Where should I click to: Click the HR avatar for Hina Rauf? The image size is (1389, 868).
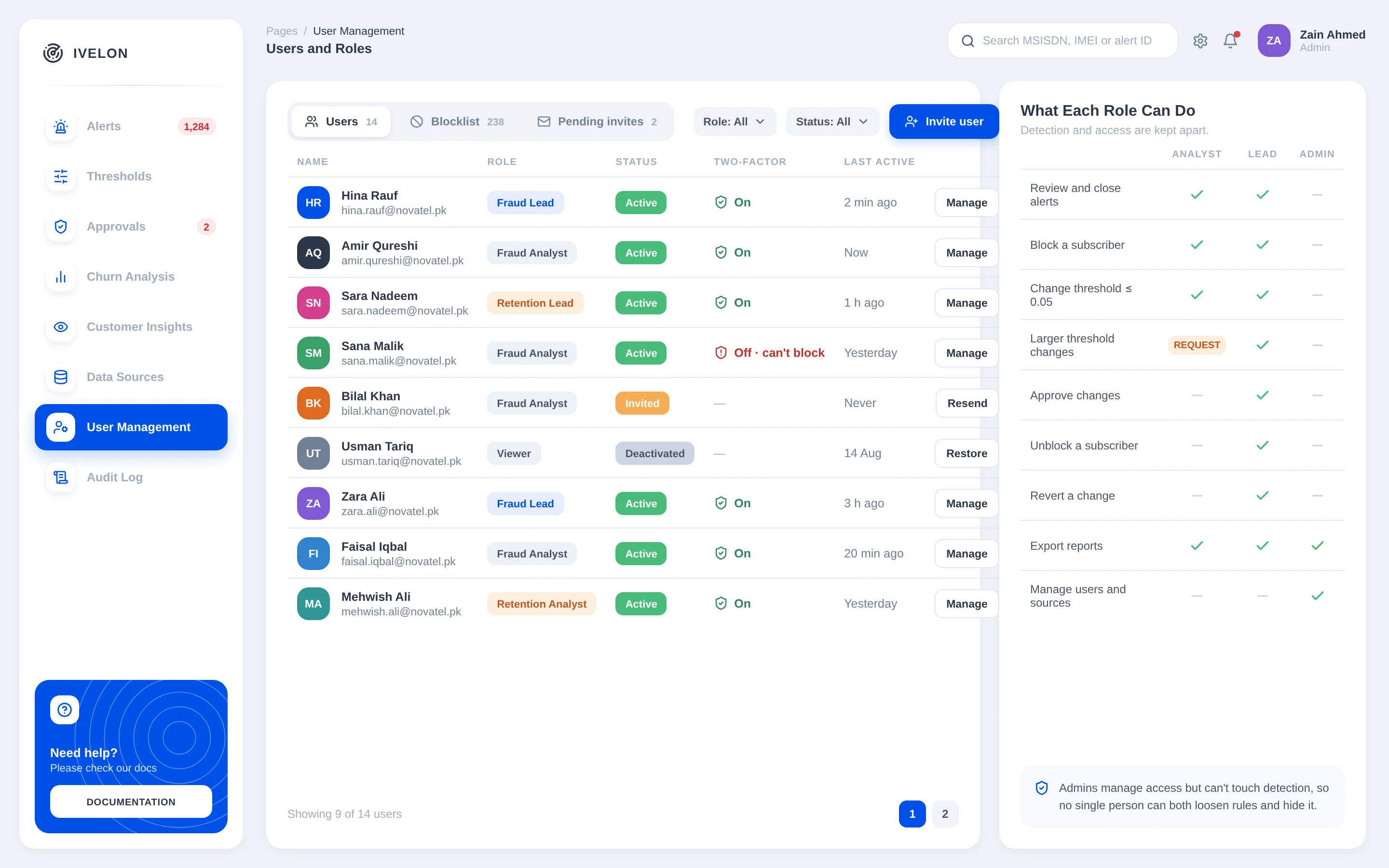coord(313,203)
